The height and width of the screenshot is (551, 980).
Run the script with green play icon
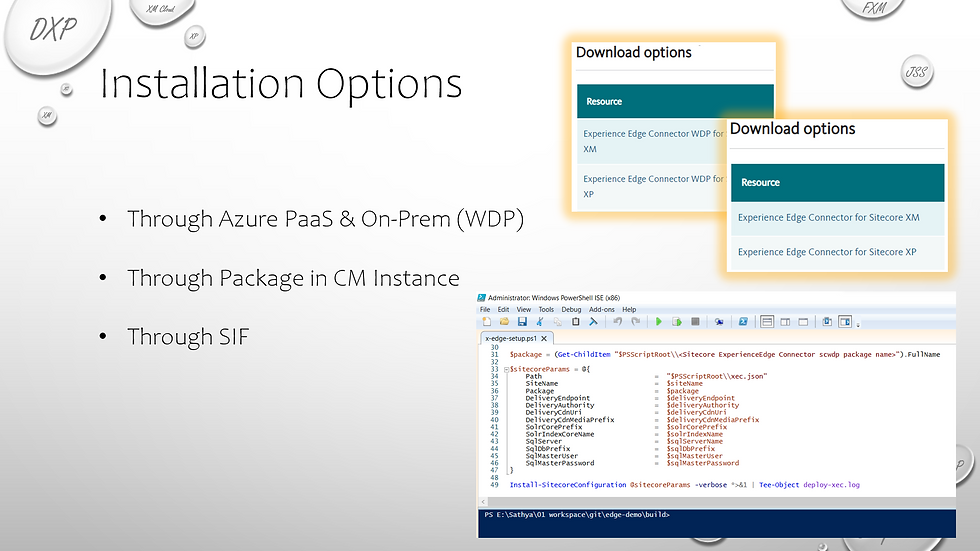pyautogui.click(x=659, y=322)
